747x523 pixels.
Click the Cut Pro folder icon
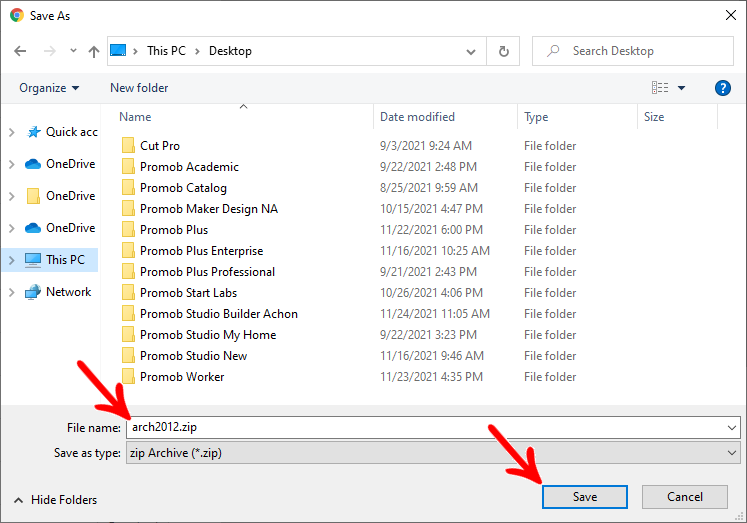tap(128, 145)
